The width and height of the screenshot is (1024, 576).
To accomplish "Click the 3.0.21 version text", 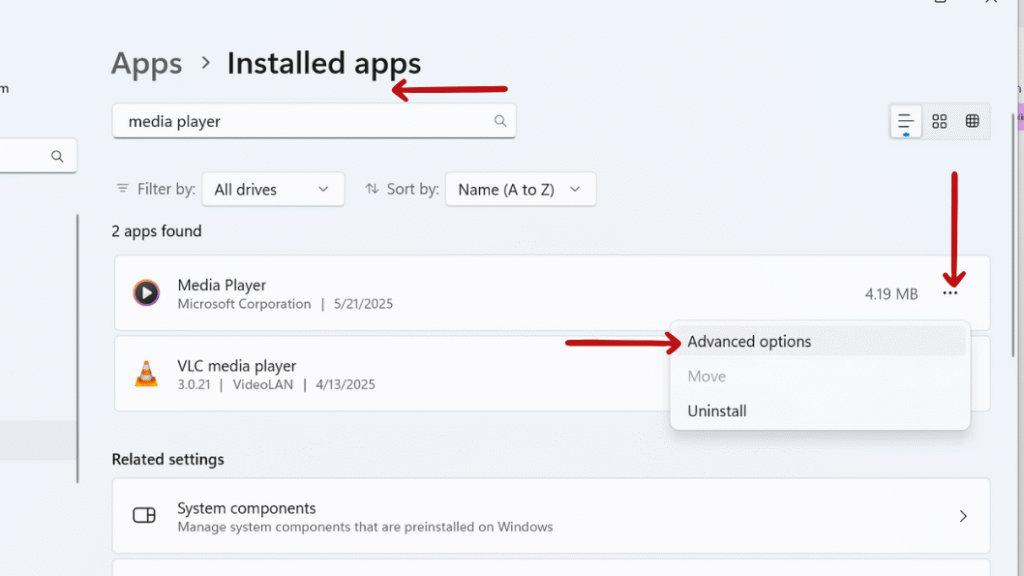I will 194,385.
